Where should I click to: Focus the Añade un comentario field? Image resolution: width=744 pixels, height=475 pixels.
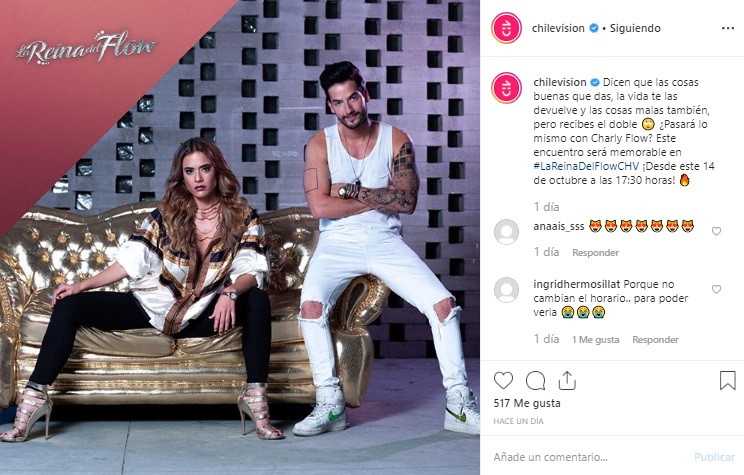pyautogui.click(x=588, y=457)
